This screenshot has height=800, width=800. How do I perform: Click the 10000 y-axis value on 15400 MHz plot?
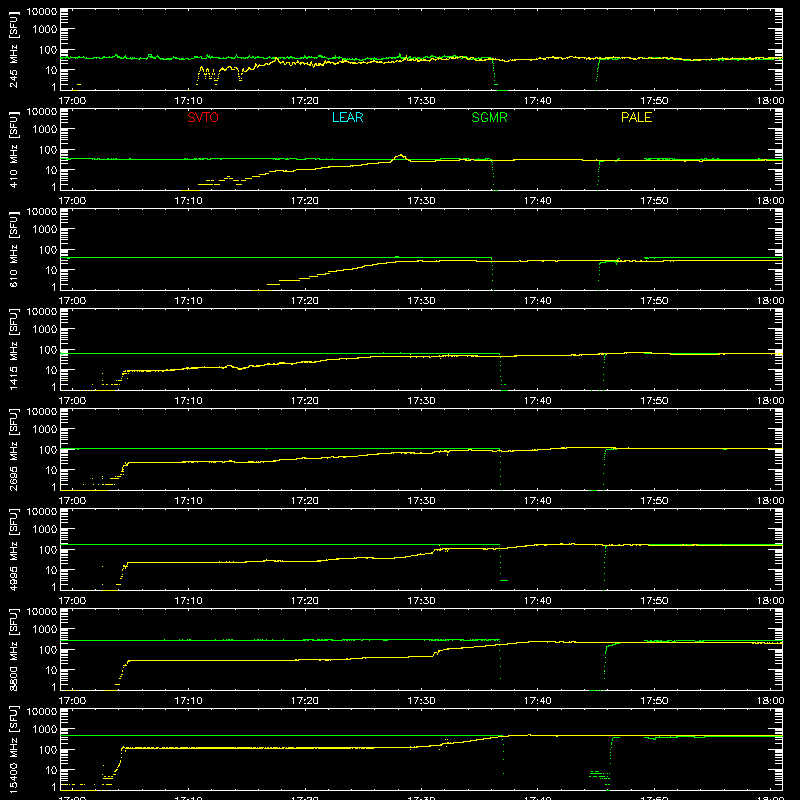pyautogui.click(x=42, y=712)
